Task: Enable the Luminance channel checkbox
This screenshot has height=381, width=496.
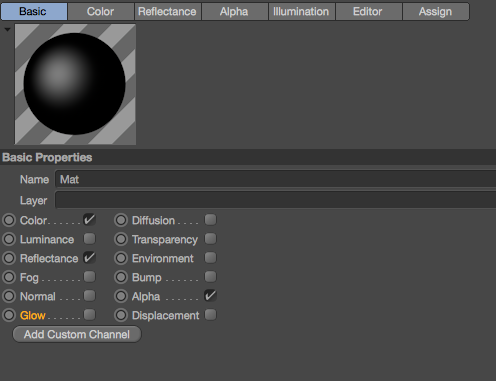Action: (x=89, y=239)
